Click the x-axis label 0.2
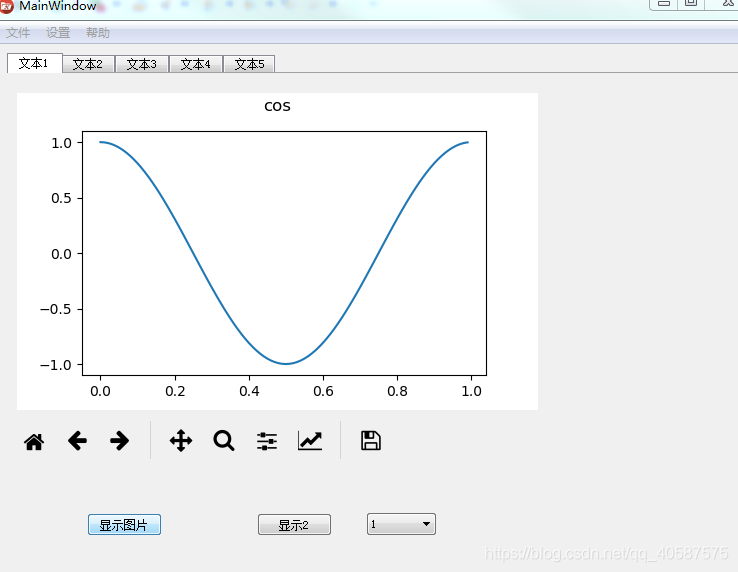The image size is (738, 572). pos(175,391)
